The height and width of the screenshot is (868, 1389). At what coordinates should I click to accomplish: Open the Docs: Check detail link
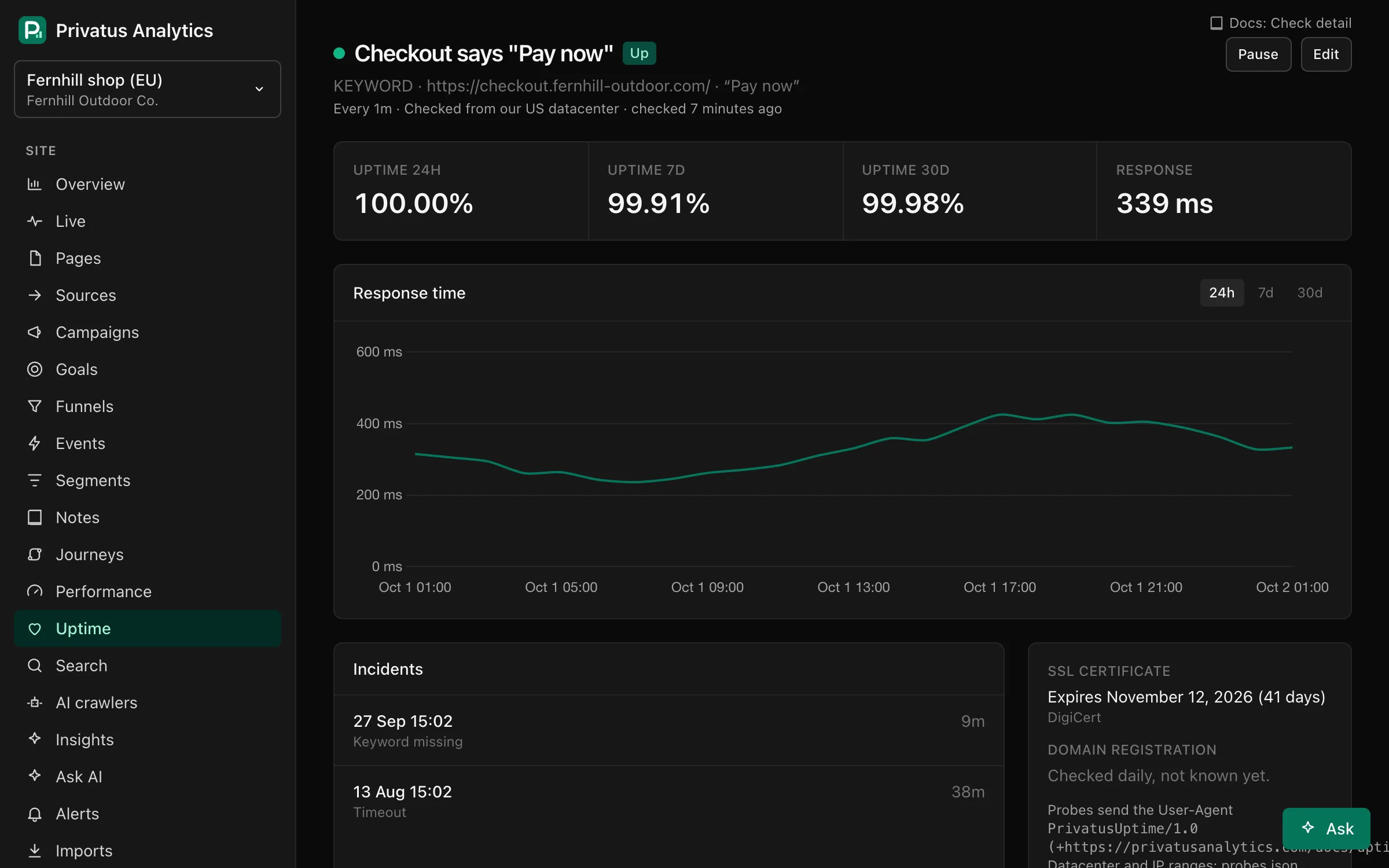click(1281, 23)
